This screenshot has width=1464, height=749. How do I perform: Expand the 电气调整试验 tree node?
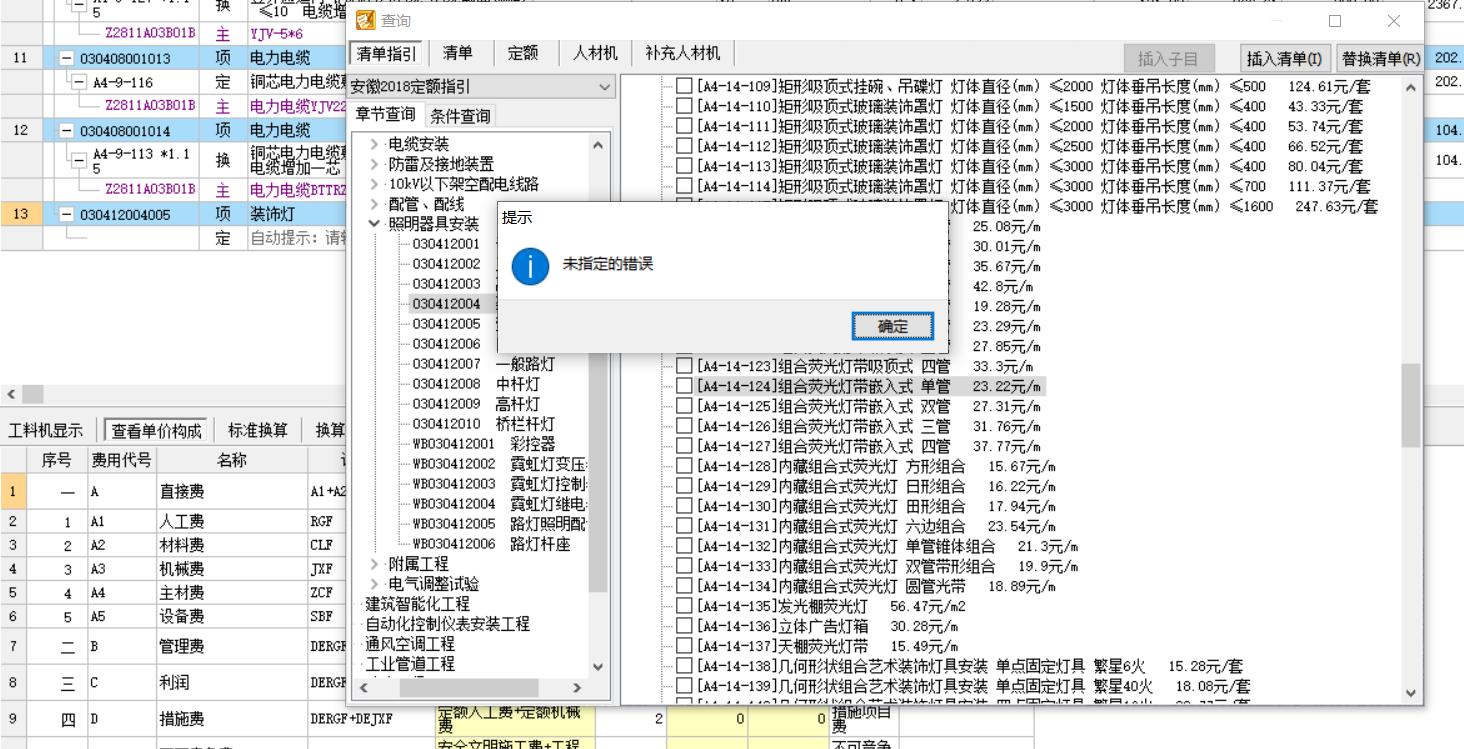click(x=374, y=584)
